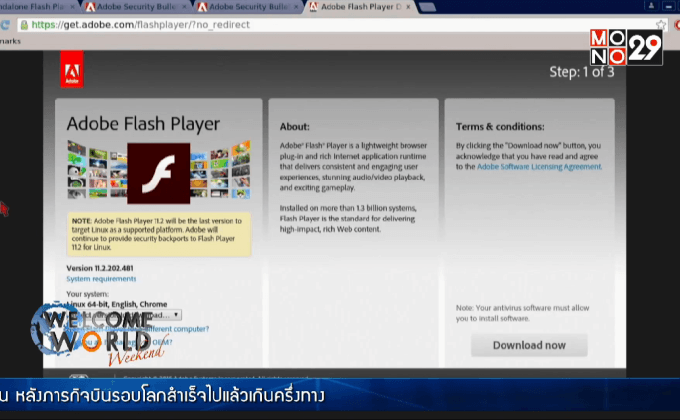Close the second Adobe Security Bulletin tab
This screenshot has width=680, height=420.
coord(296,7)
